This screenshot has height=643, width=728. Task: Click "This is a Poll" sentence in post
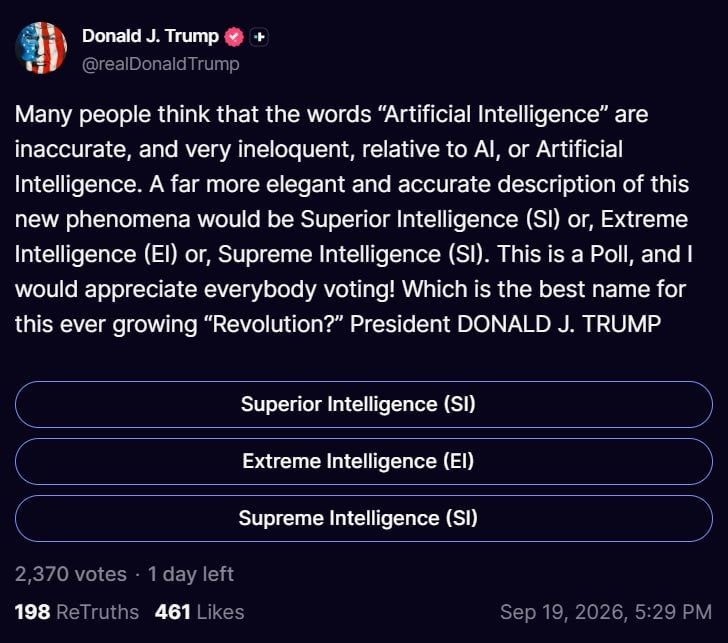(x=565, y=254)
